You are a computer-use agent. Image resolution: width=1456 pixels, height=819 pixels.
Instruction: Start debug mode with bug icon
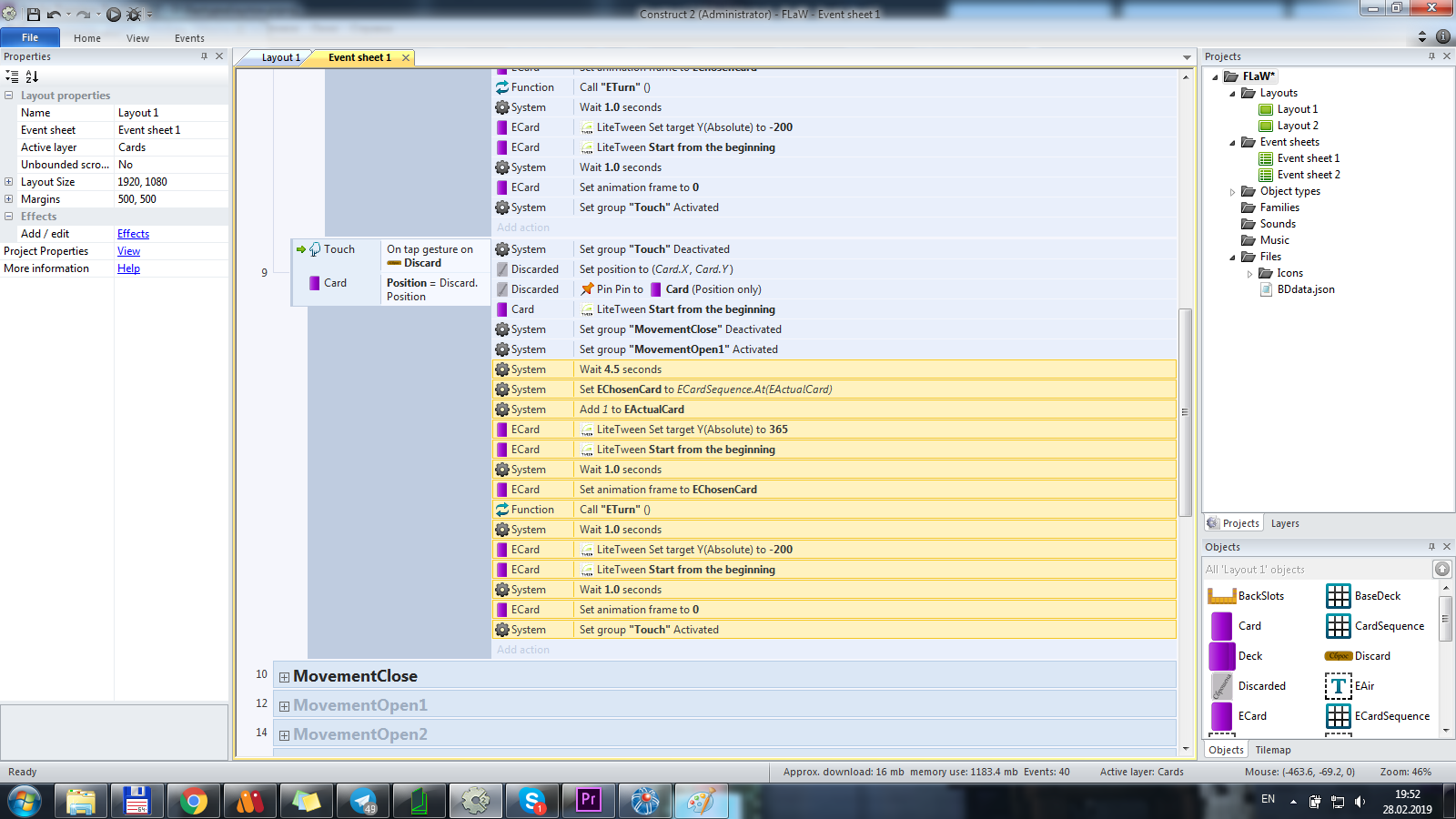134,15
